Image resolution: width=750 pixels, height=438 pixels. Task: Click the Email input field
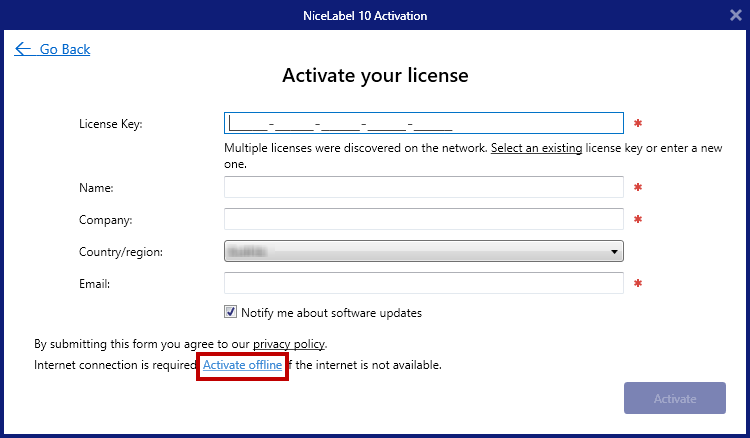click(x=424, y=284)
